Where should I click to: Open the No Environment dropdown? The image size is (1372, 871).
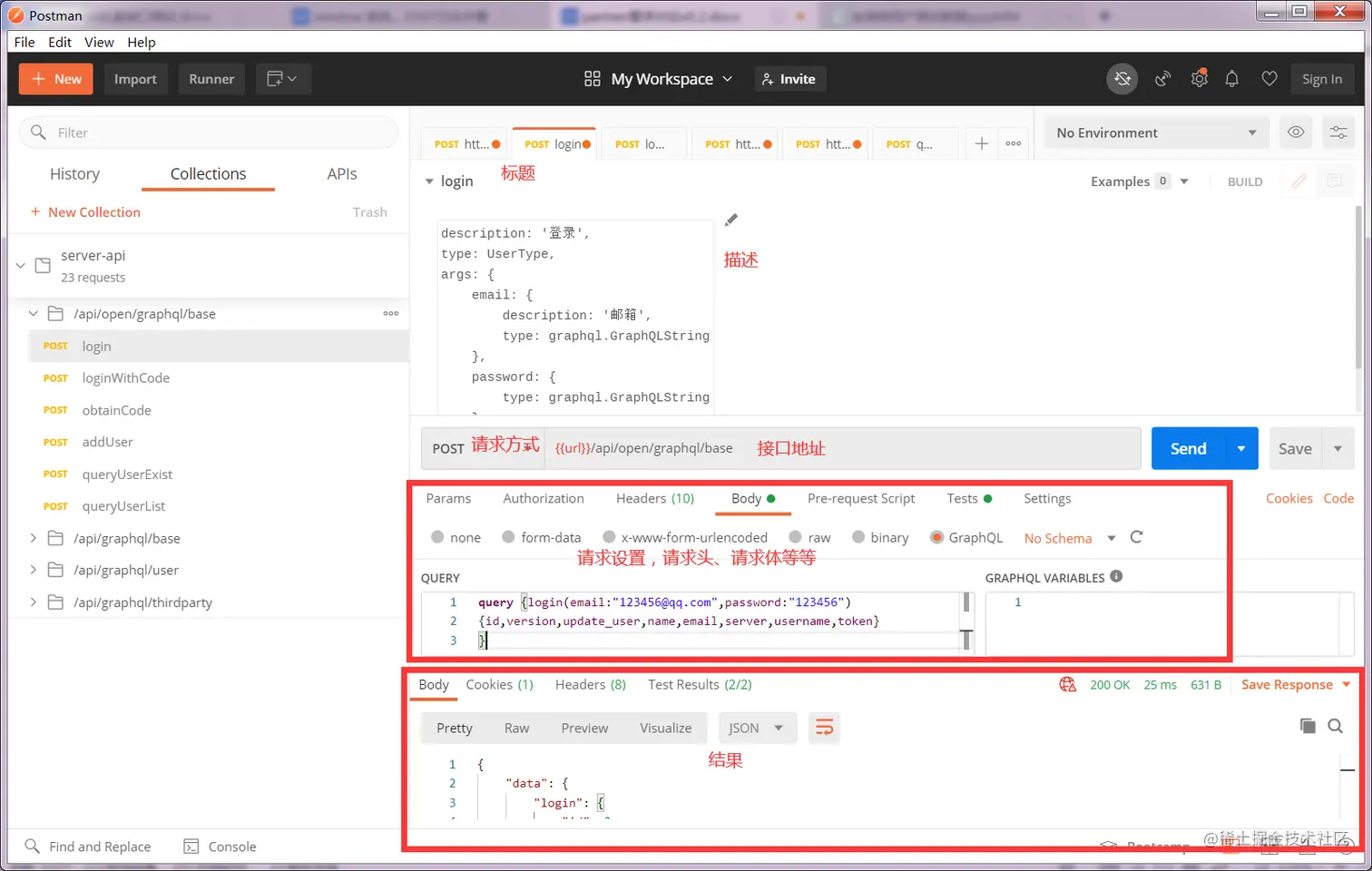[1157, 132]
